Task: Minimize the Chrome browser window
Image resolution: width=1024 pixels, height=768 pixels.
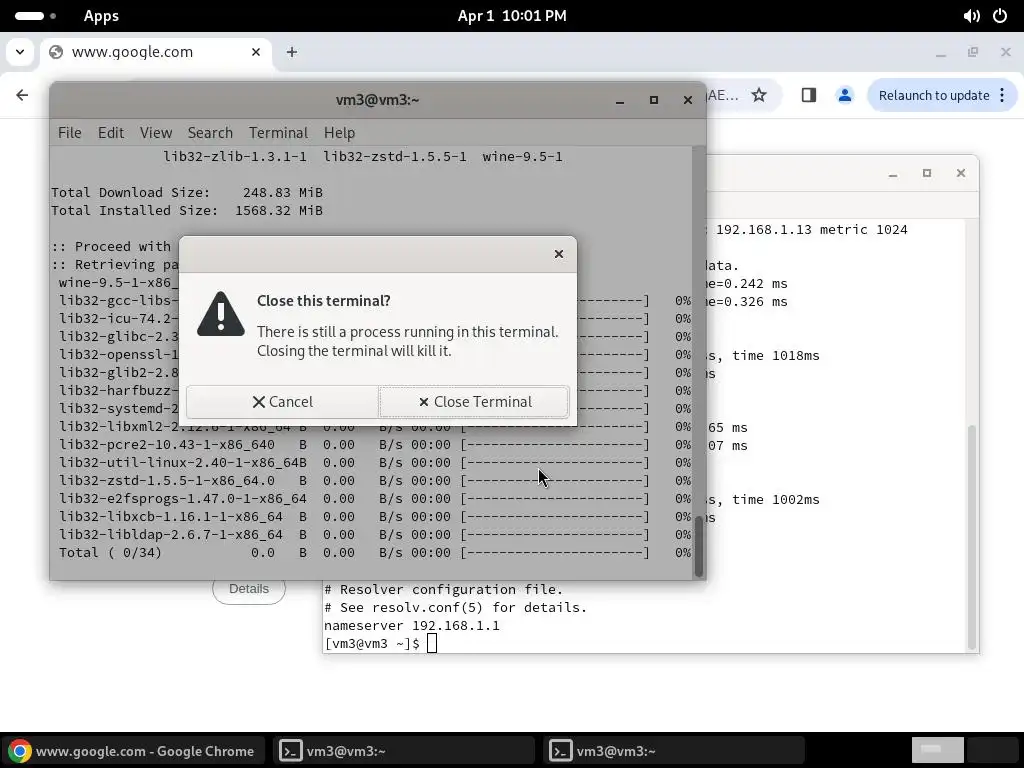Action: click(941, 52)
